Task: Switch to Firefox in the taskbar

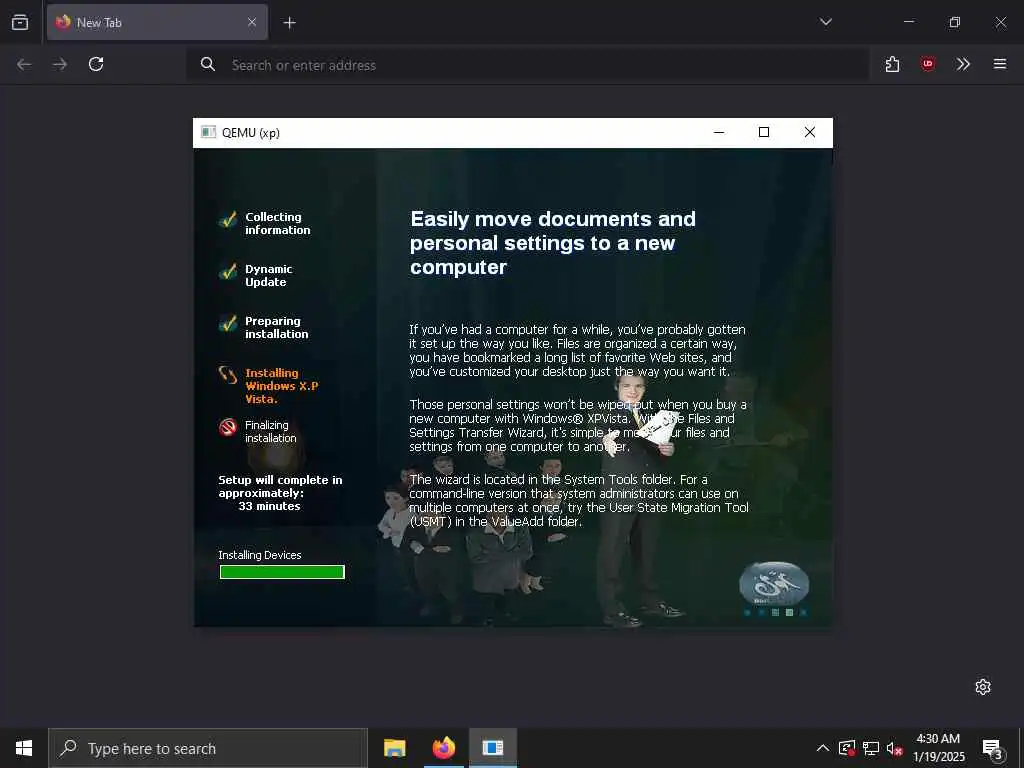Action: tap(443, 748)
